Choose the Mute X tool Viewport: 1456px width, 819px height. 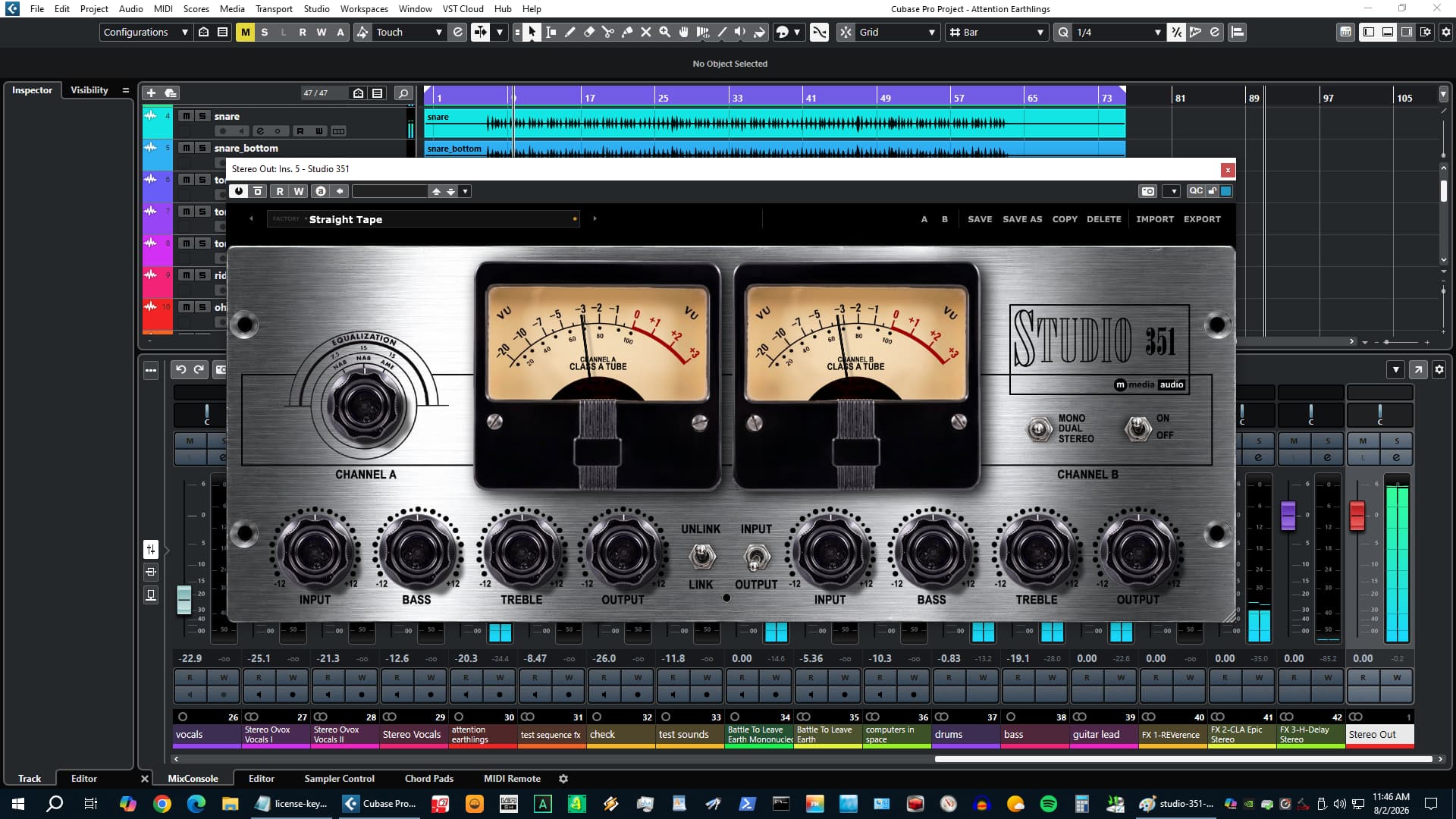click(x=645, y=32)
